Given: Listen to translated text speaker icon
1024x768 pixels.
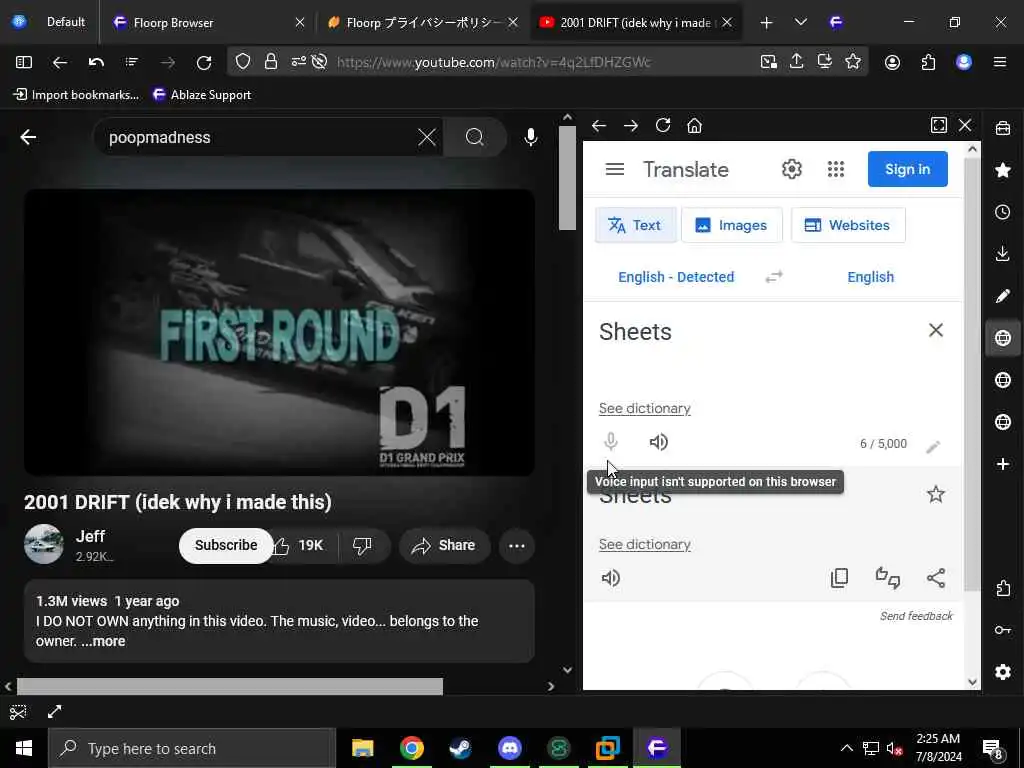Looking at the screenshot, I should coord(611,578).
